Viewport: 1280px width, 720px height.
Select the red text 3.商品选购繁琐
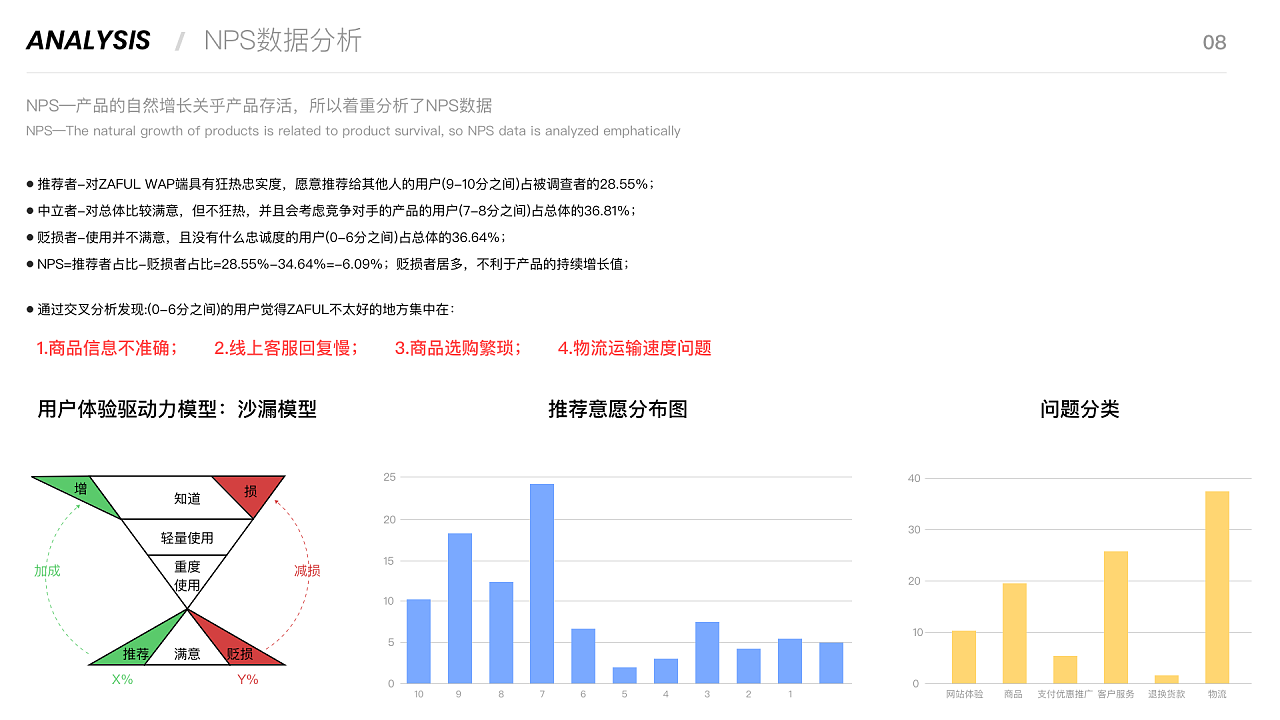[459, 348]
